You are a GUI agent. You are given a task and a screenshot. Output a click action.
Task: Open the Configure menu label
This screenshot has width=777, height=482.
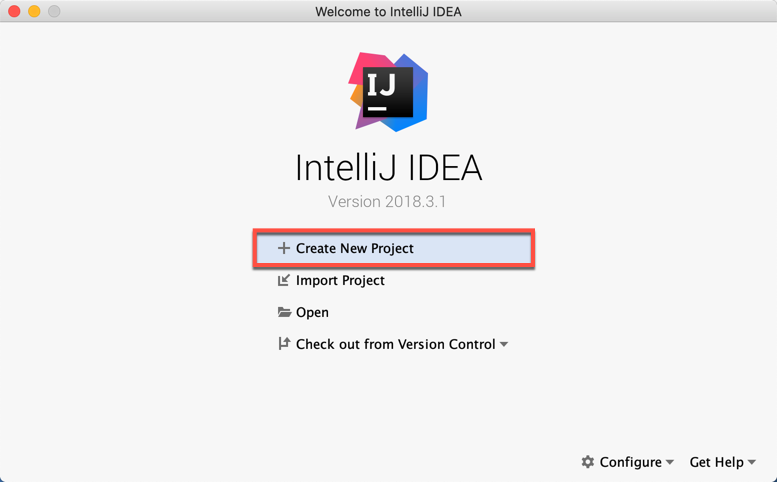630,462
